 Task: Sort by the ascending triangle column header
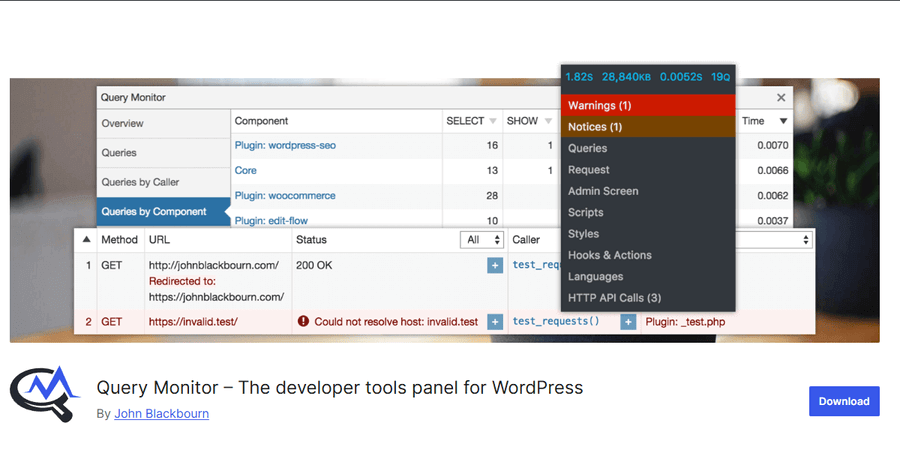pos(86,239)
